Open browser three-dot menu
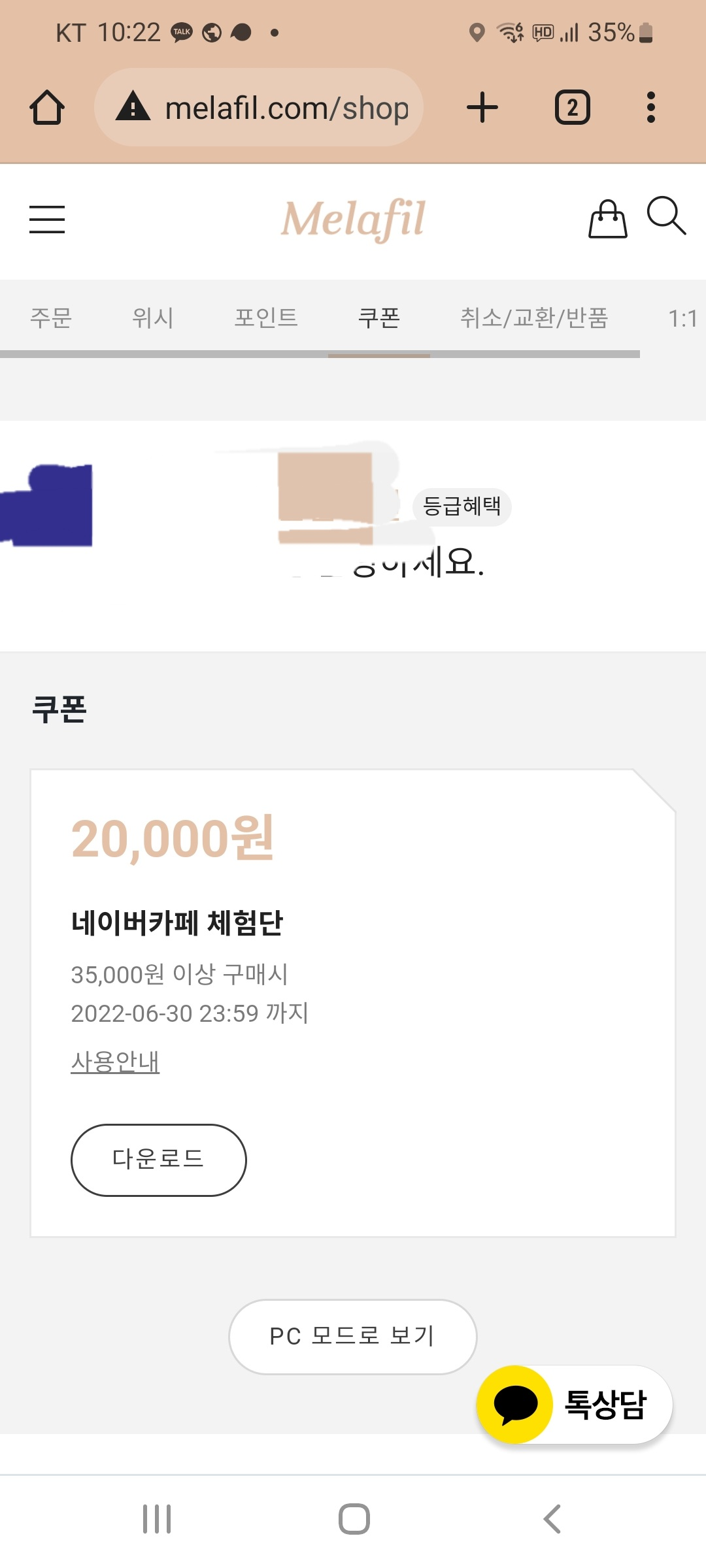This screenshot has width=706, height=1568. point(650,108)
